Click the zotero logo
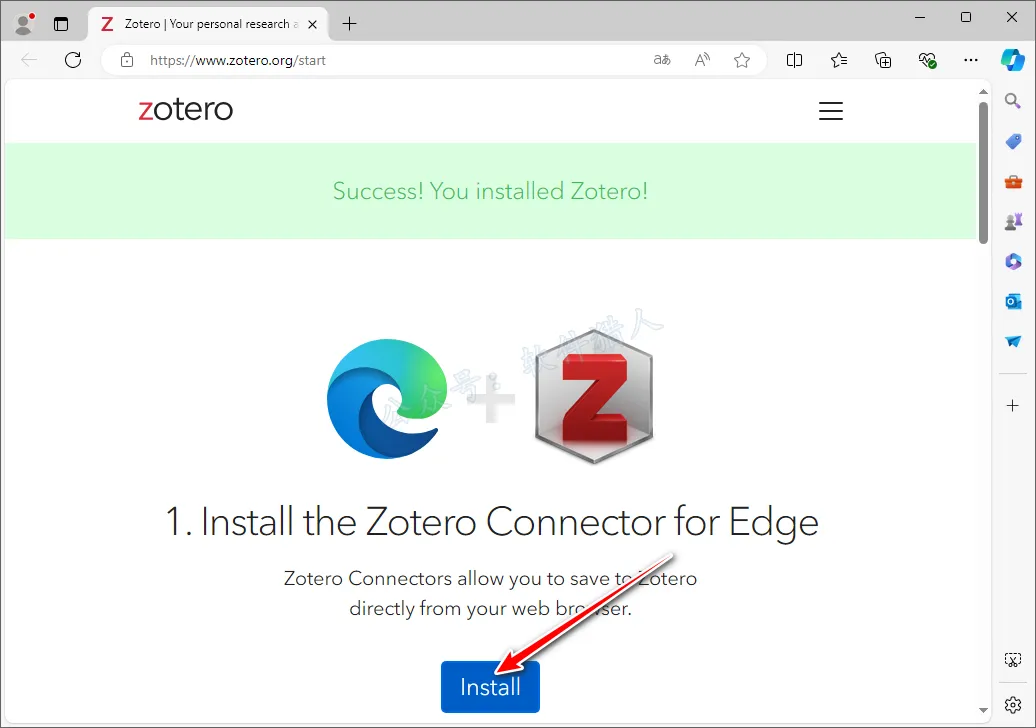1036x728 pixels. (x=186, y=110)
